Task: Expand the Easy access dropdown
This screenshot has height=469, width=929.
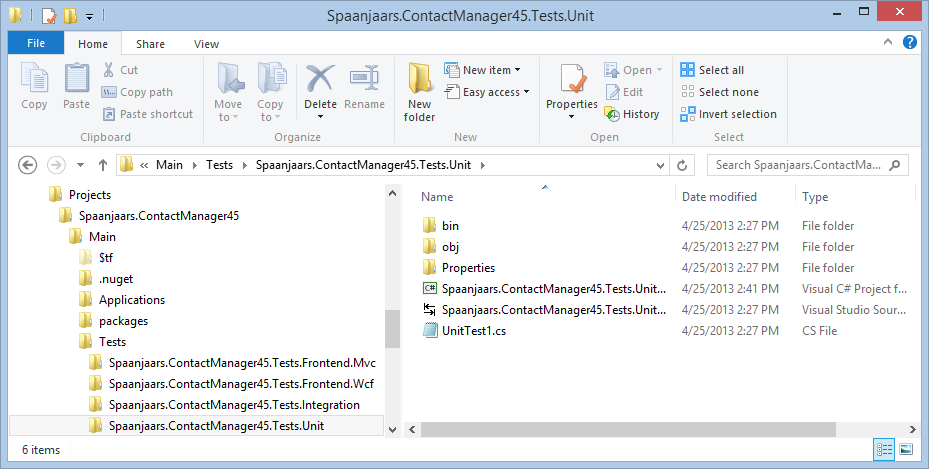Action: tap(495, 92)
